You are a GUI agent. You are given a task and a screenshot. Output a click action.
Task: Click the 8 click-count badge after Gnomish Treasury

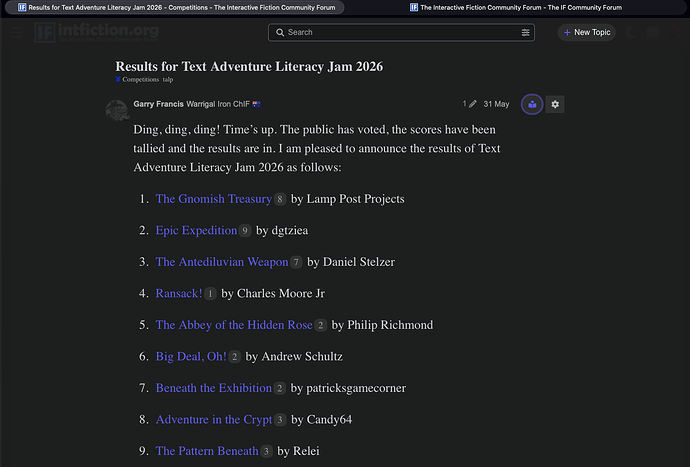280,199
